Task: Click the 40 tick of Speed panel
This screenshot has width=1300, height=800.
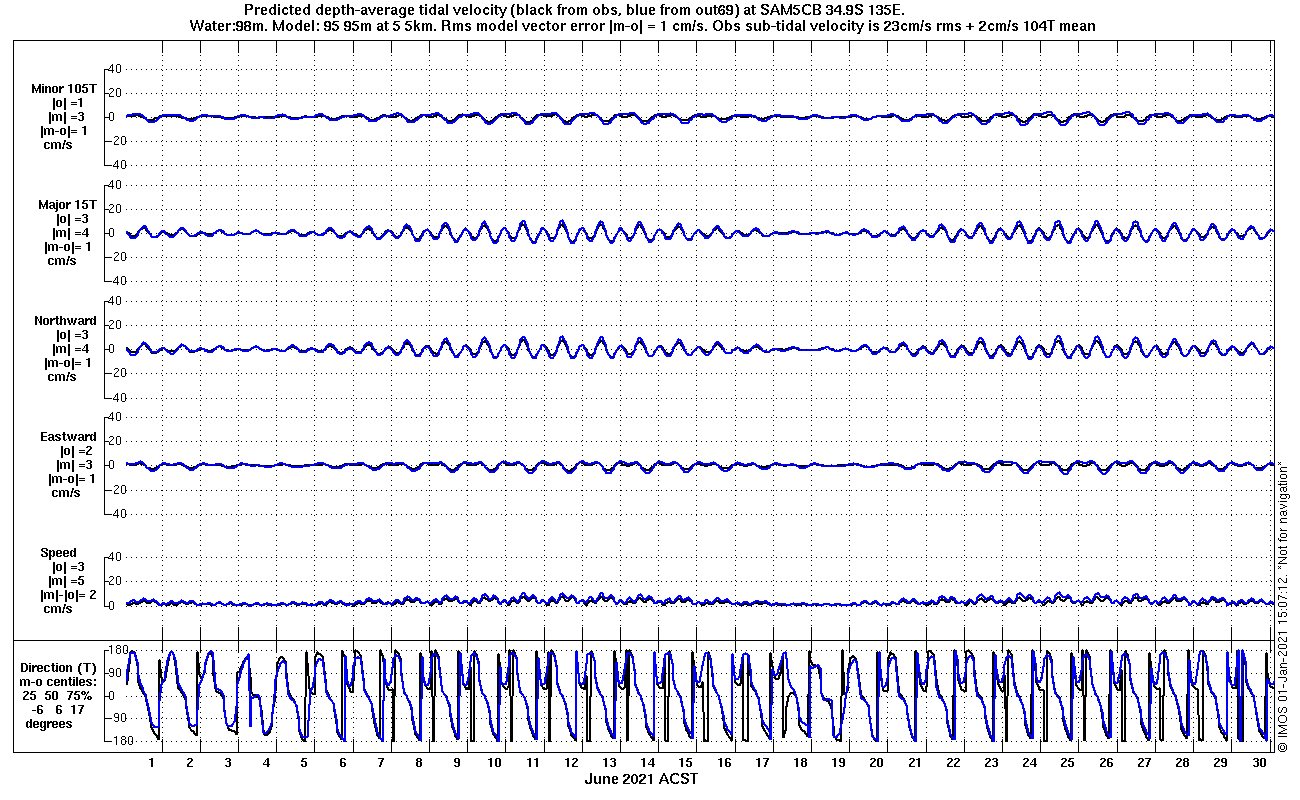Action: click(x=114, y=557)
